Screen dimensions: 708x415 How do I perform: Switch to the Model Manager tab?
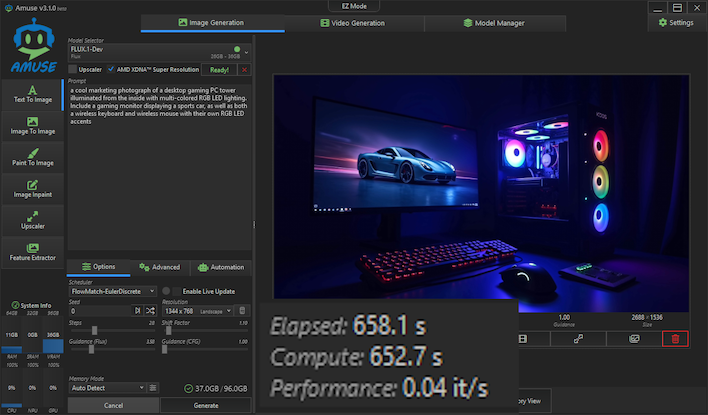(495, 23)
